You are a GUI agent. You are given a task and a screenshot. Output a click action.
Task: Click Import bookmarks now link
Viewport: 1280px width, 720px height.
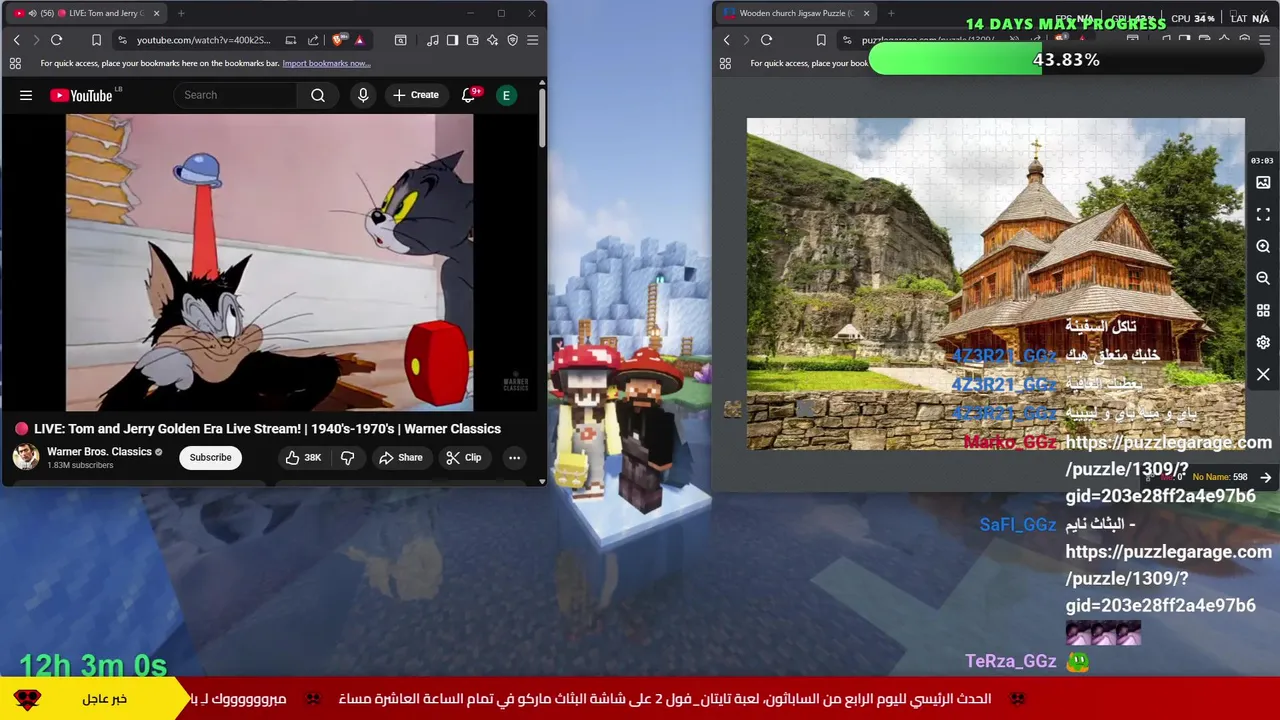point(326,63)
